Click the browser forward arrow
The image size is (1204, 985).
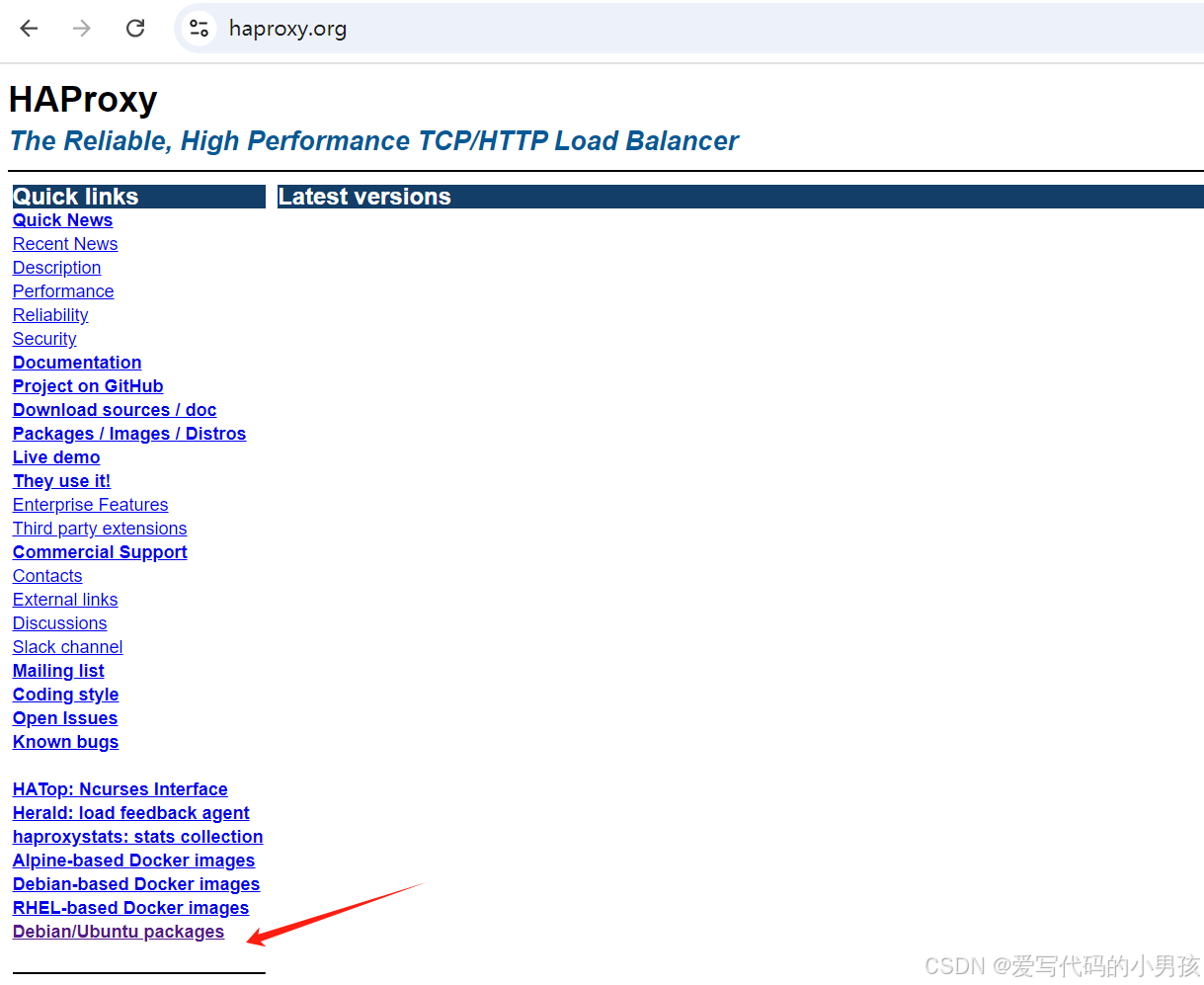point(82,29)
